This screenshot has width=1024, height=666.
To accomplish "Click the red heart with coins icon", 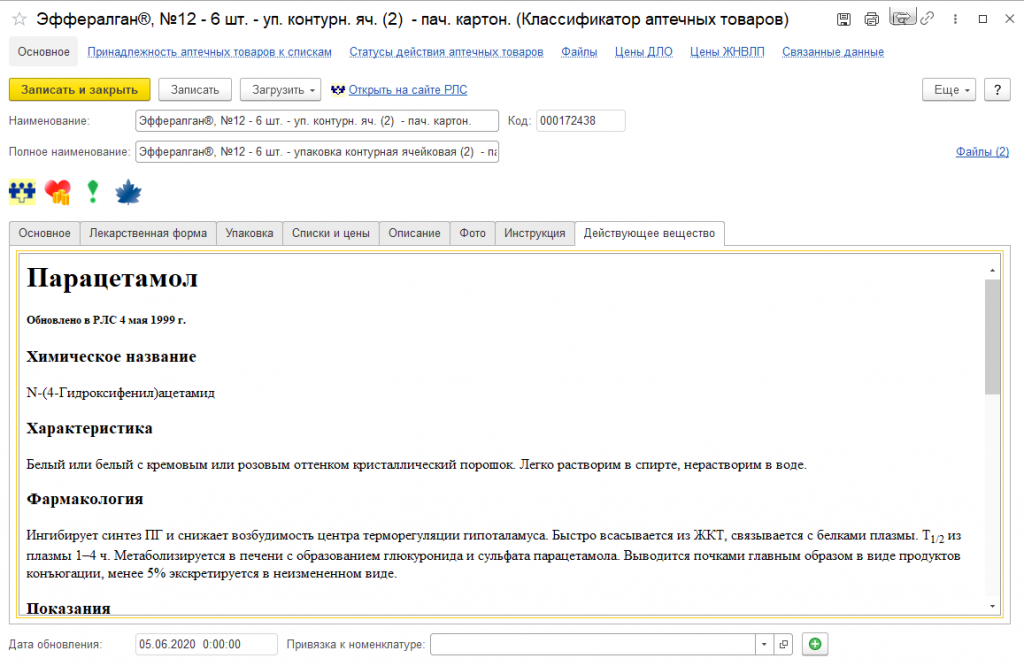I will click(x=58, y=192).
